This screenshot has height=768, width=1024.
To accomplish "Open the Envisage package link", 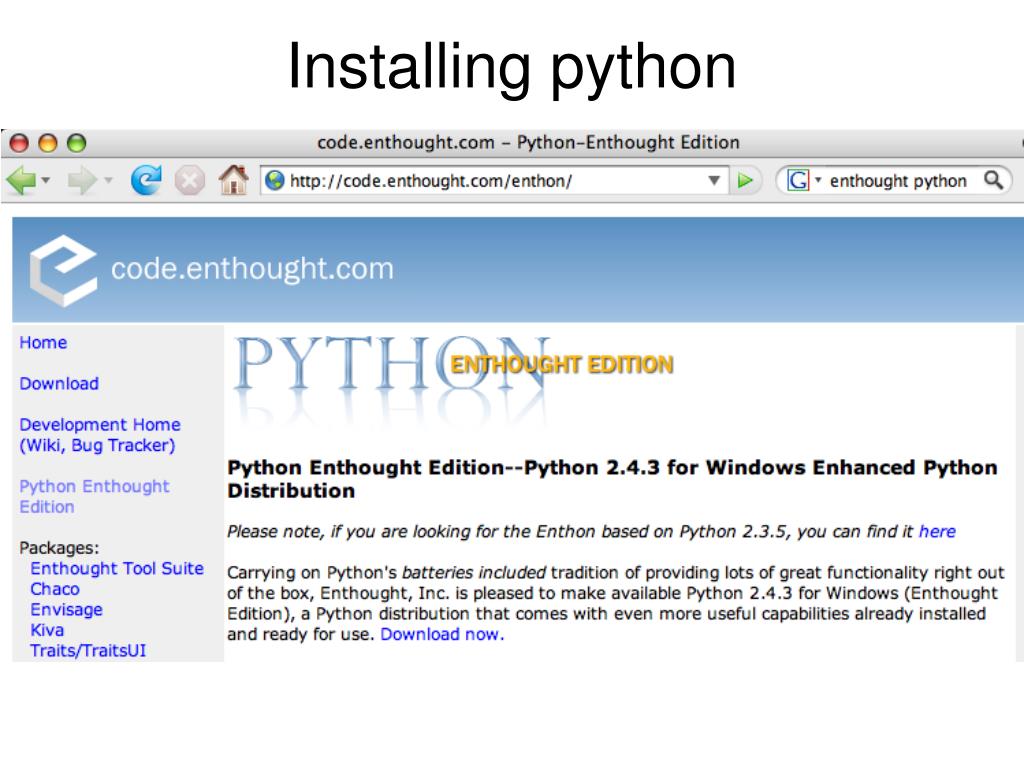I will click(x=67, y=610).
